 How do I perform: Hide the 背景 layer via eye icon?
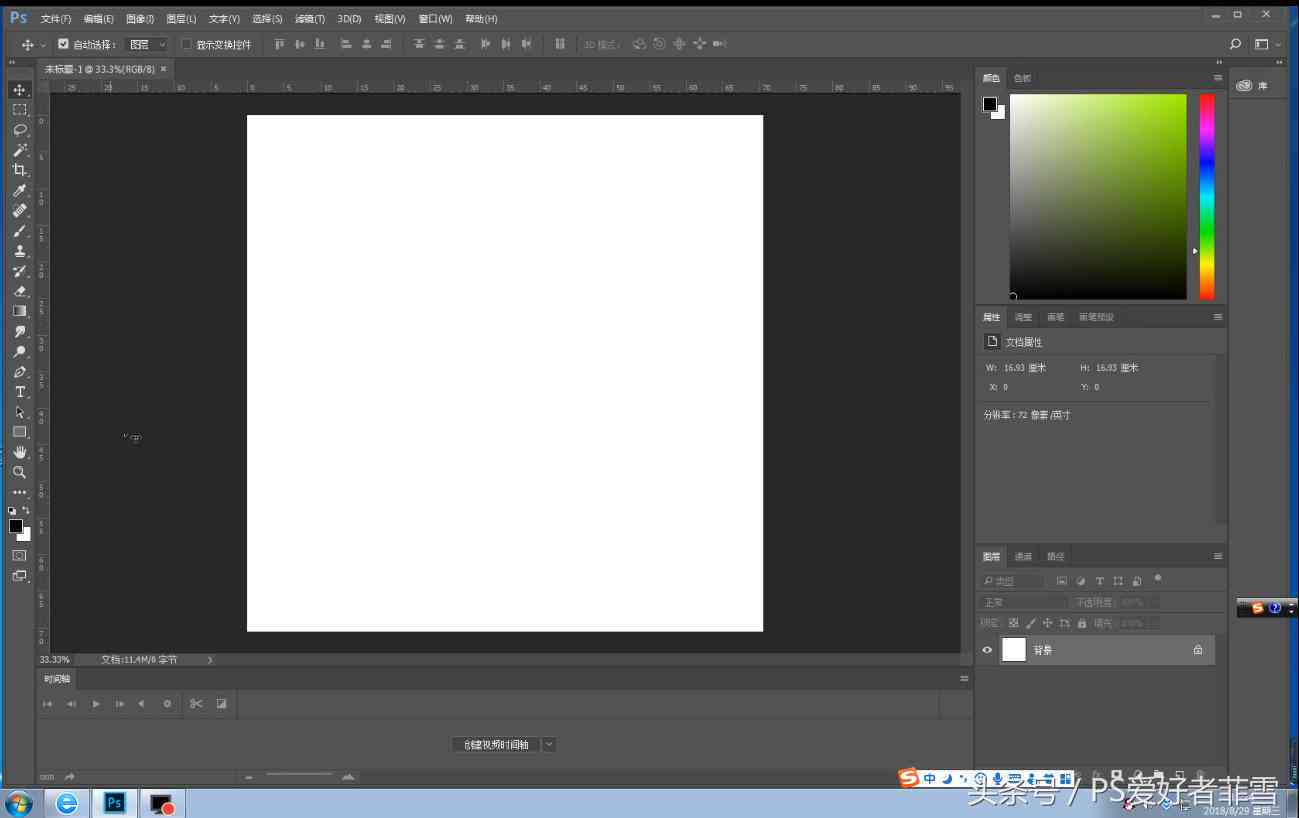(x=987, y=650)
